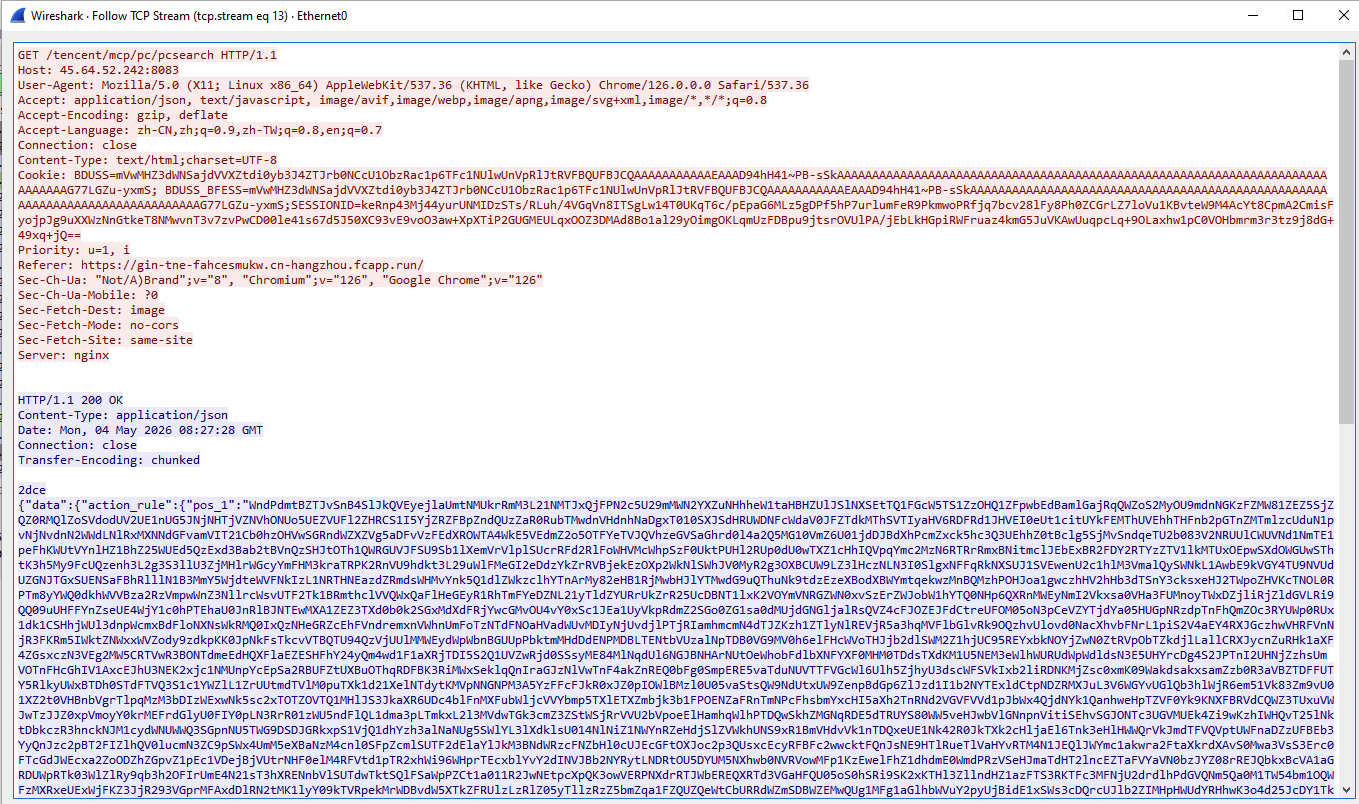
Task: Click the GET /tencent/mcp/pc/pcsearch request line
Action: pyautogui.click(x=147, y=55)
